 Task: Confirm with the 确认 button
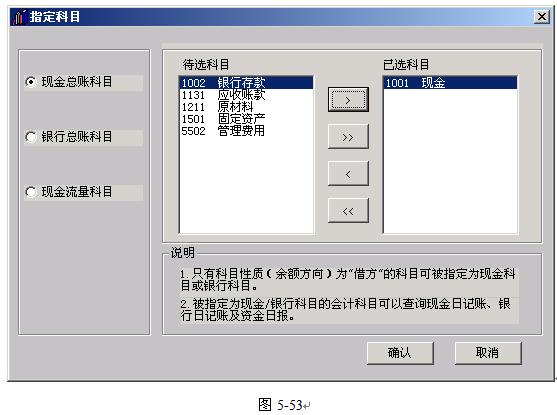[x=400, y=353]
